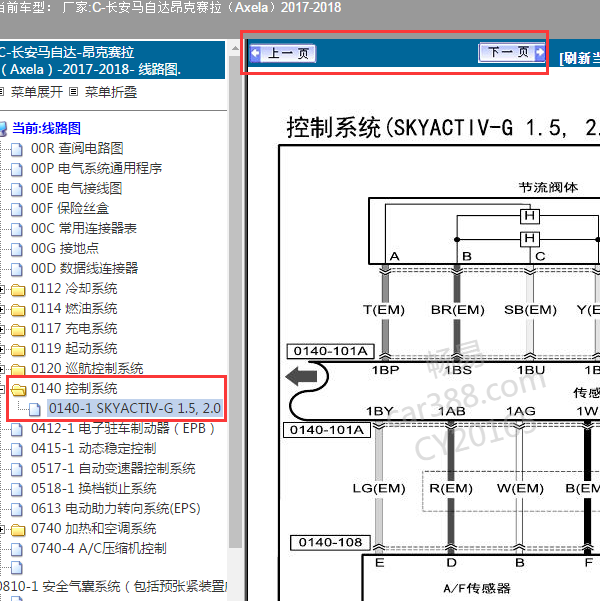Screen dimensions: 600x601
Task: Open 00C 常用连接器表 page
Action: click(84, 228)
